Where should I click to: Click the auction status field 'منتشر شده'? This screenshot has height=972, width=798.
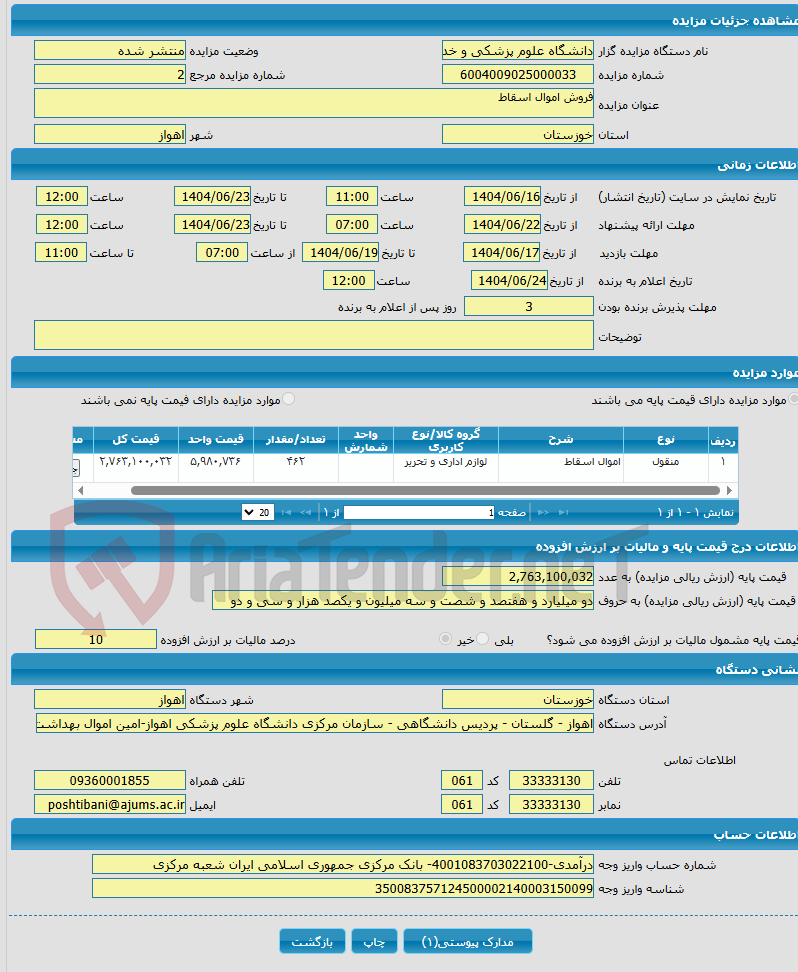coord(110,51)
